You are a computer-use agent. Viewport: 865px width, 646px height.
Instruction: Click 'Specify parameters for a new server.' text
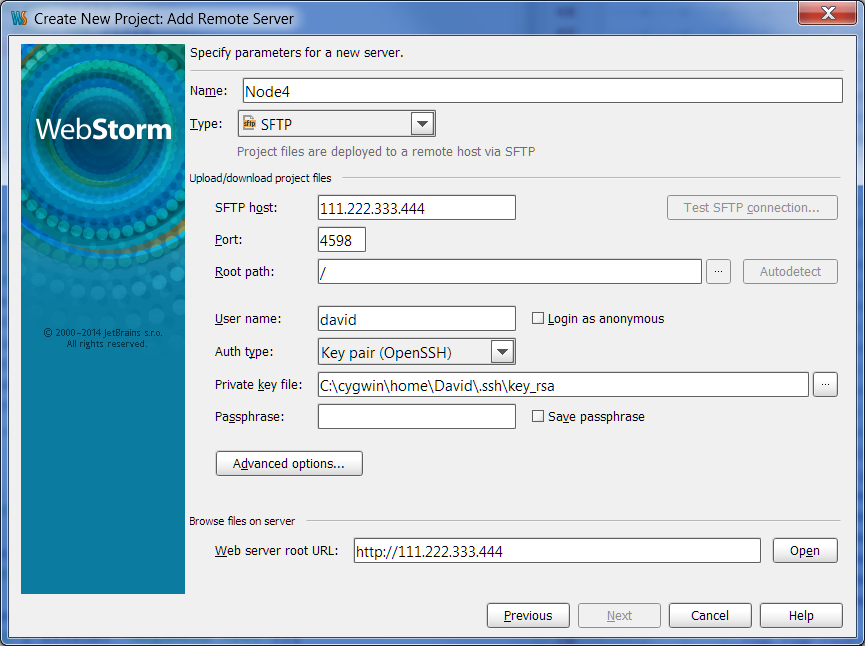click(296, 52)
